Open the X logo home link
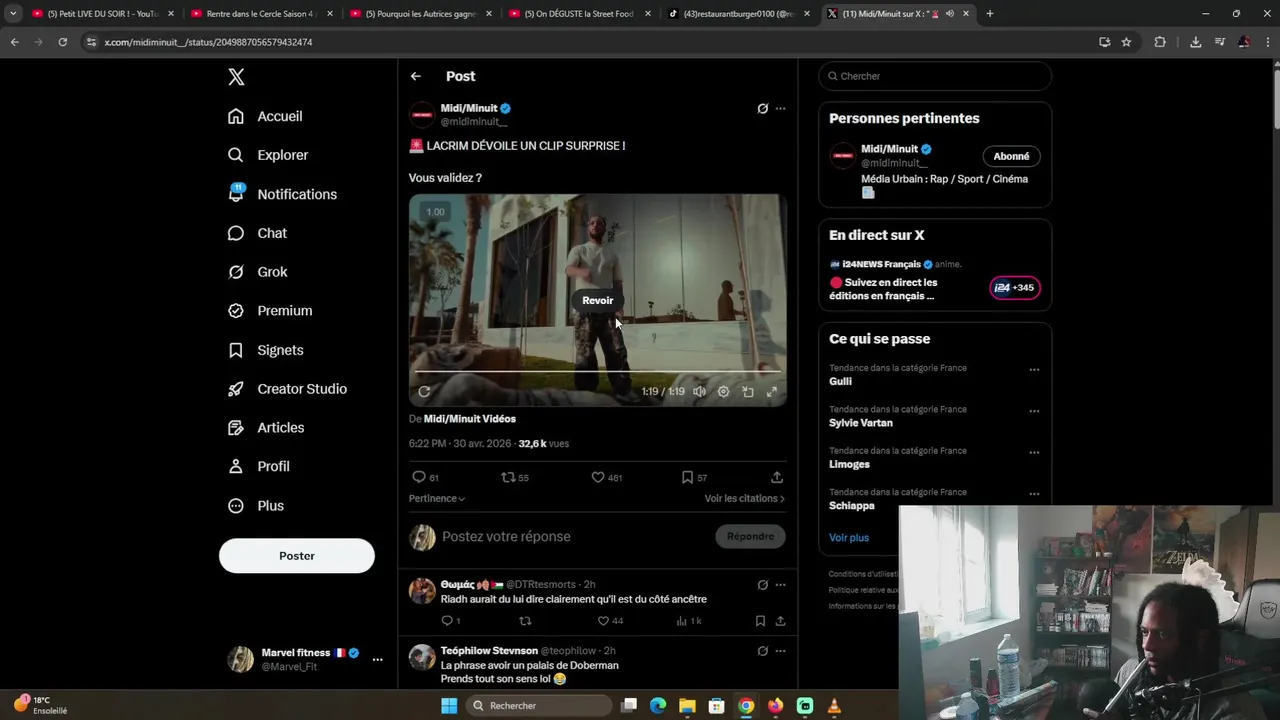1280x720 pixels. point(236,77)
